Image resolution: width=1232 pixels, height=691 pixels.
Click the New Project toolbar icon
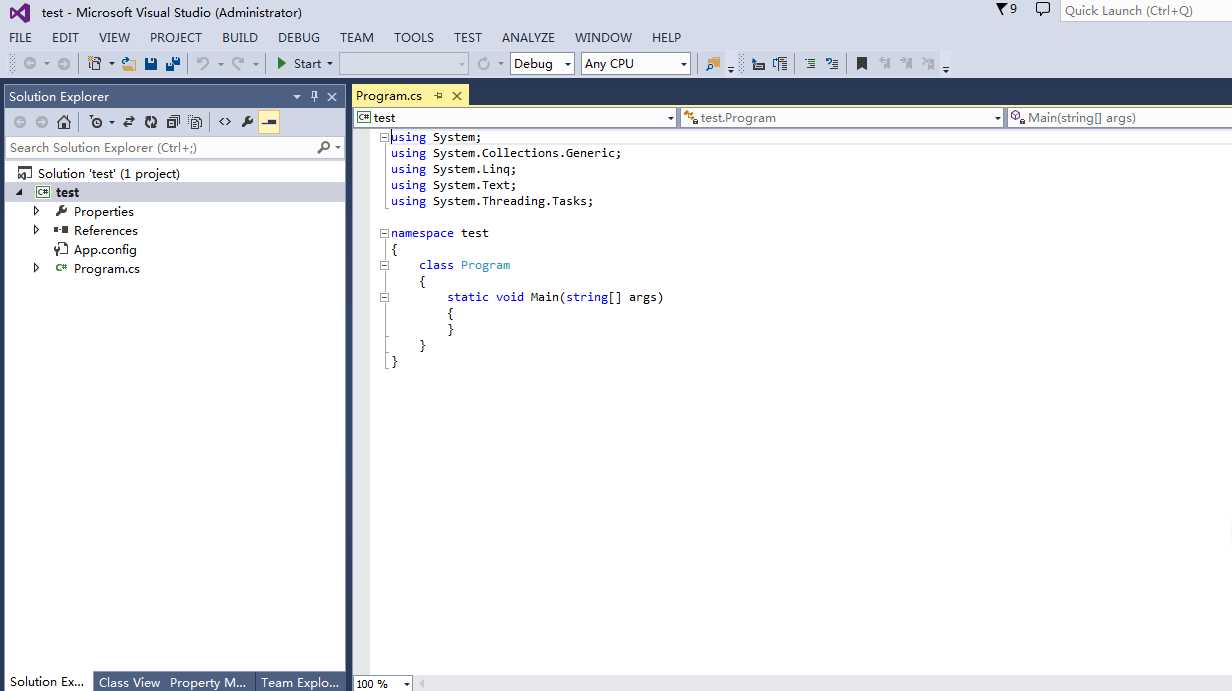click(95, 63)
